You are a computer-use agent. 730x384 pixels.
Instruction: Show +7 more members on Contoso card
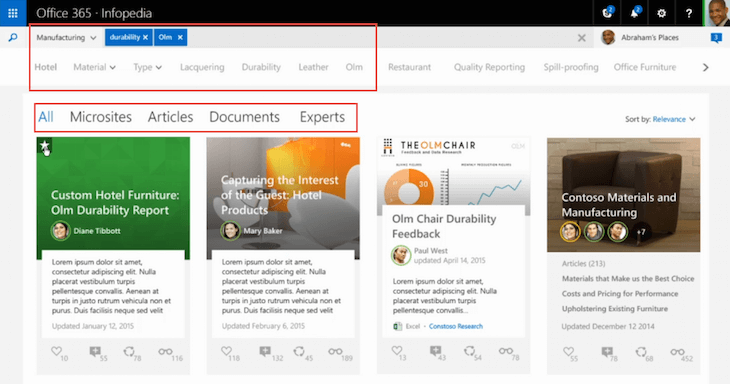641,232
